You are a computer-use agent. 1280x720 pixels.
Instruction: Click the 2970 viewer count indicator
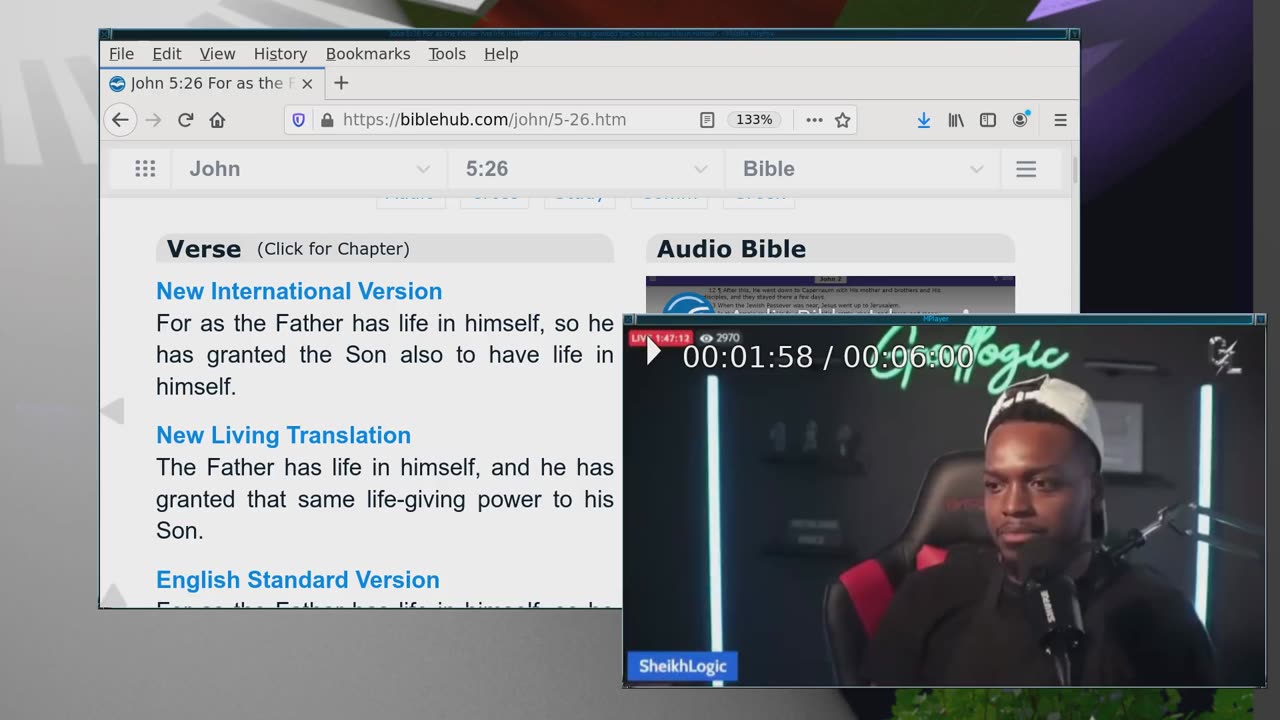(x=719, y=338)
